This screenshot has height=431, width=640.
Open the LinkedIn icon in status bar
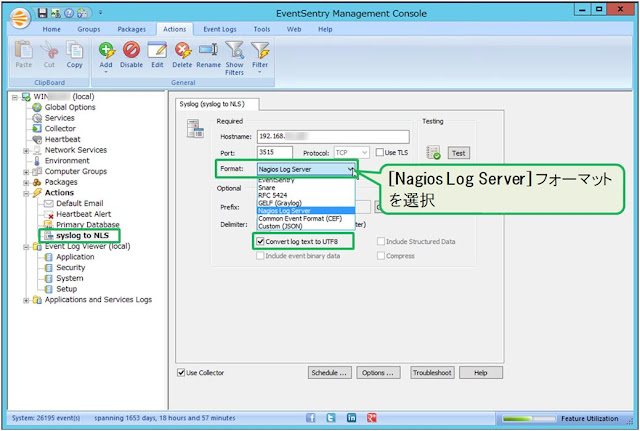tap(351, 418)
